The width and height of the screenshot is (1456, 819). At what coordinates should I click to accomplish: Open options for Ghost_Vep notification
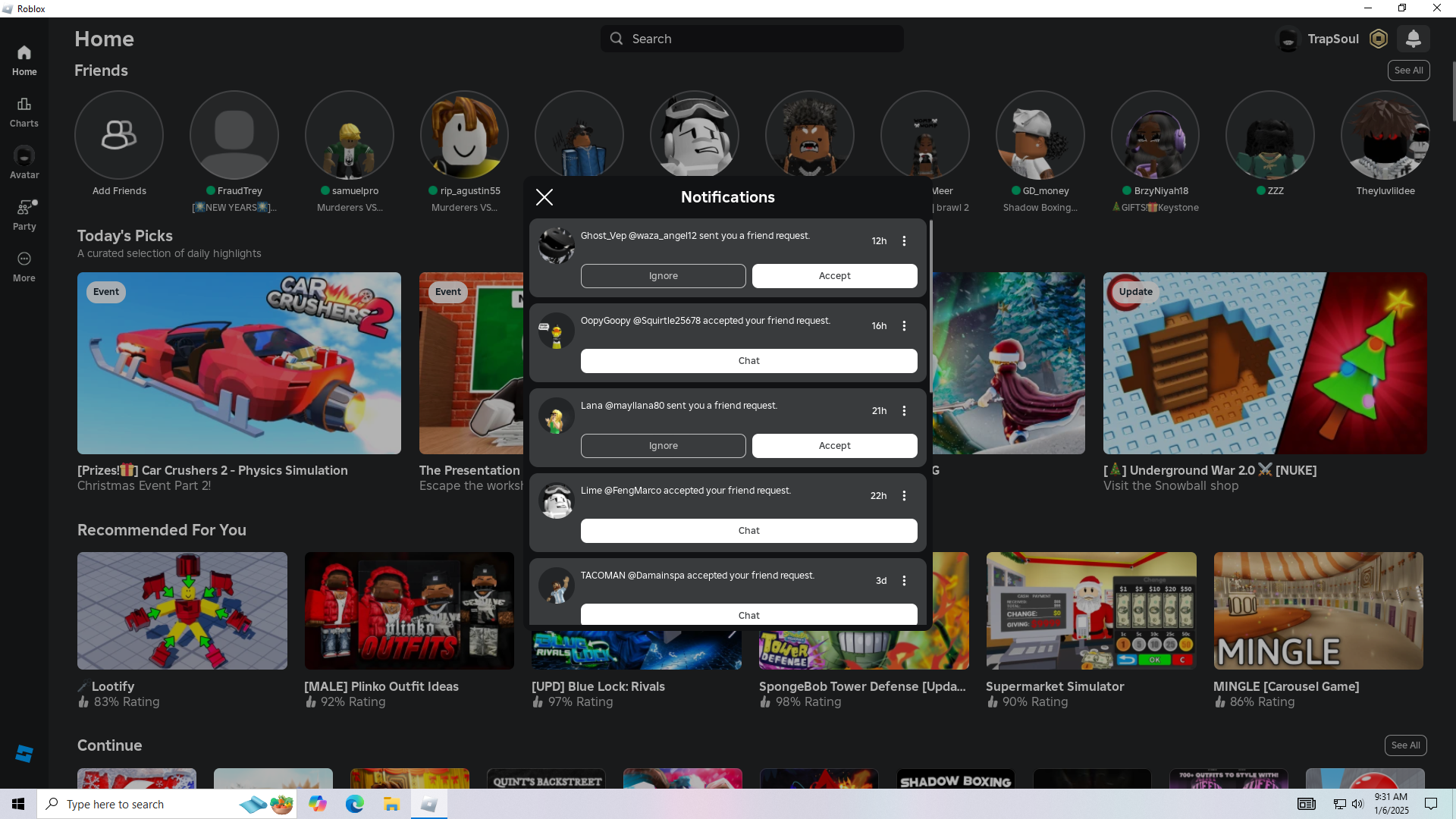point(904,241)
